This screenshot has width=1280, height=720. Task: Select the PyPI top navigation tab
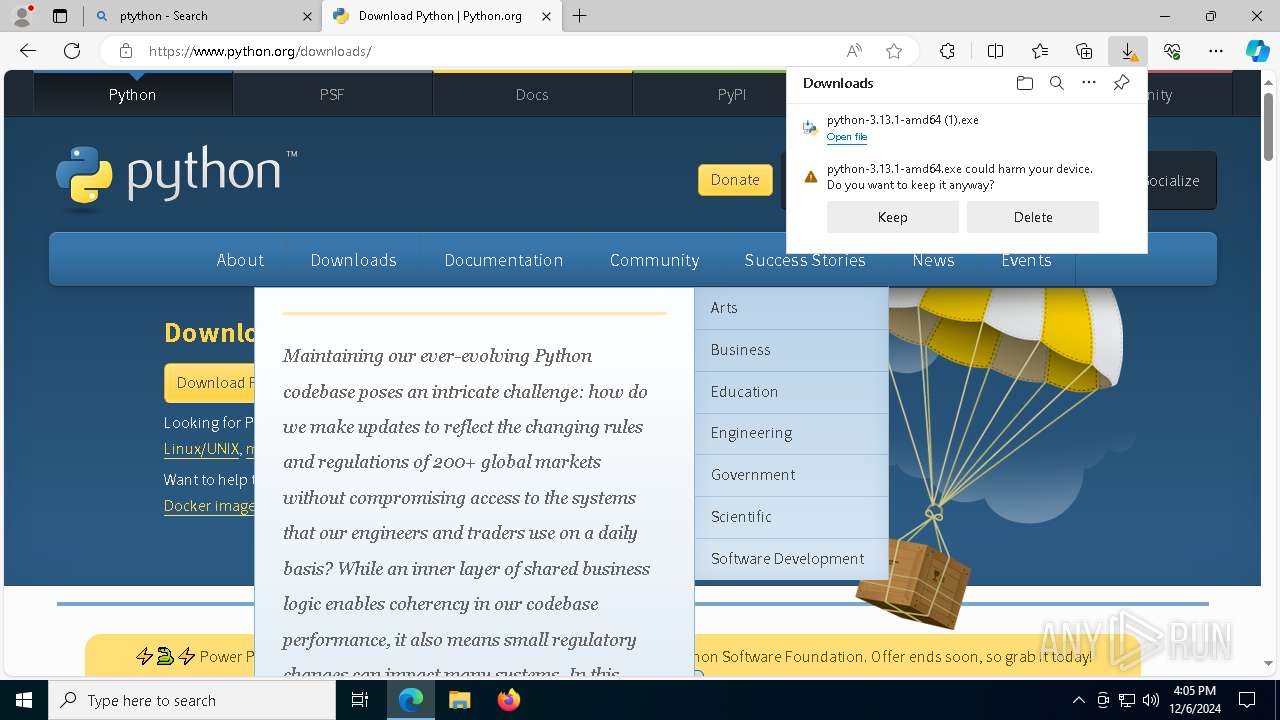pos(732,95)
